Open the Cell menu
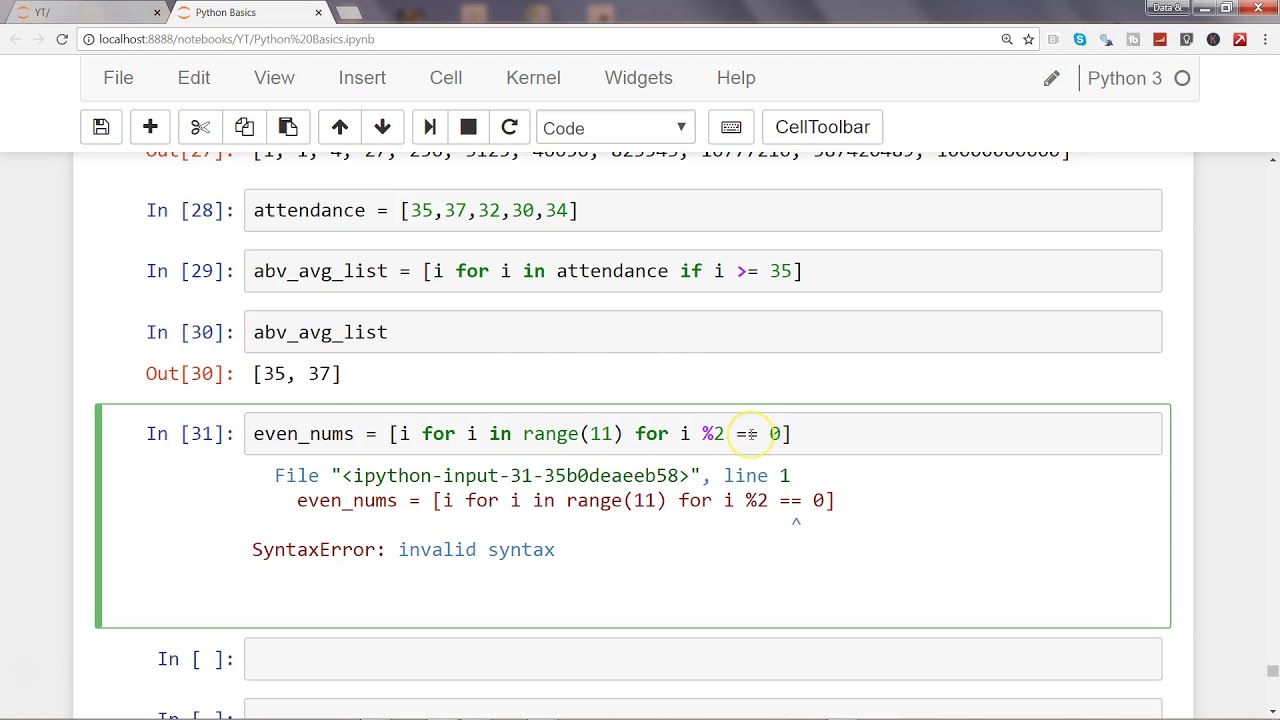The height and width of the screenshot is (720, 1280). [x=446, y=78]
